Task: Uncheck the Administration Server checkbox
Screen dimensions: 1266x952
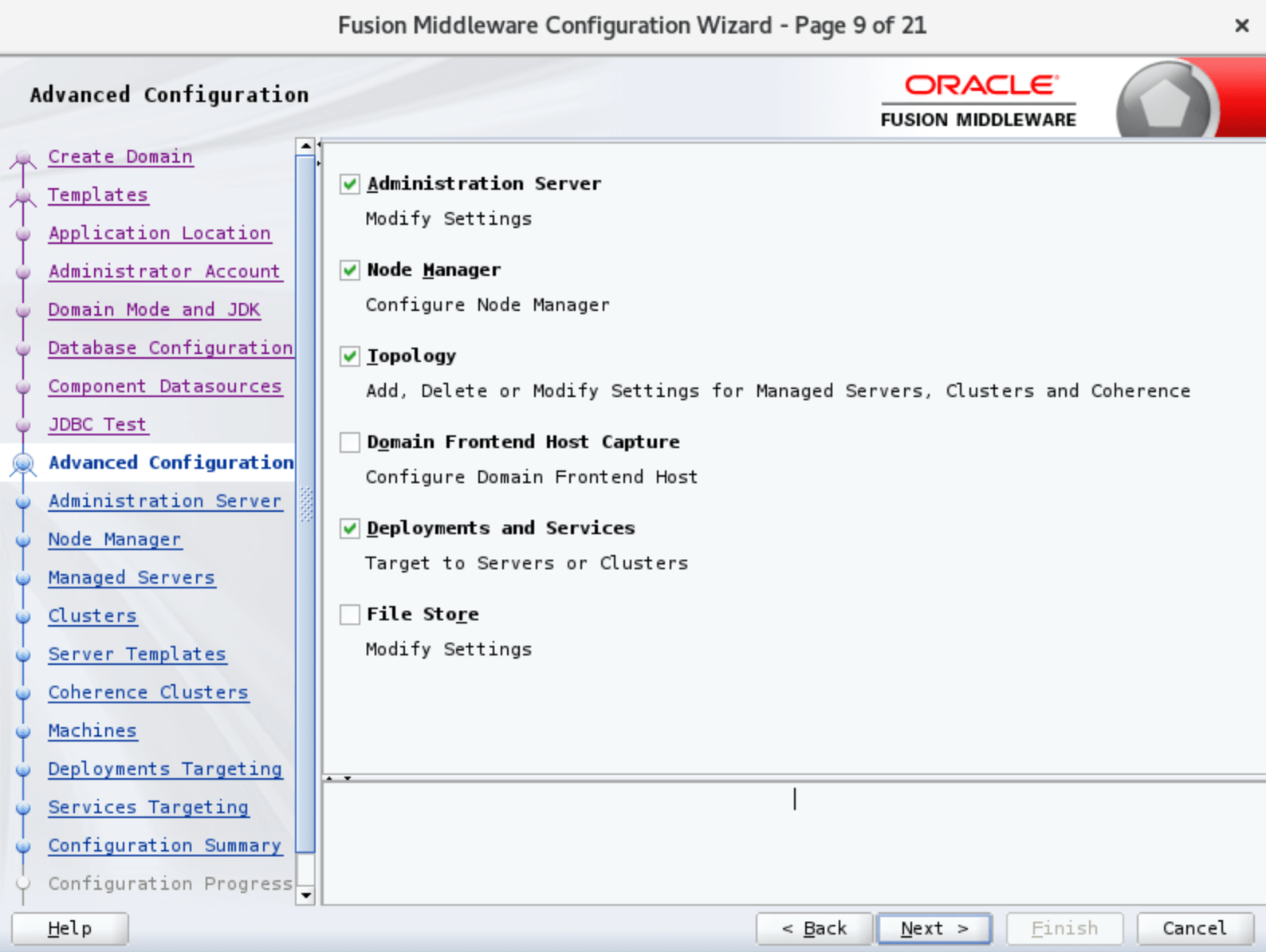Action: tap(349, 184)
